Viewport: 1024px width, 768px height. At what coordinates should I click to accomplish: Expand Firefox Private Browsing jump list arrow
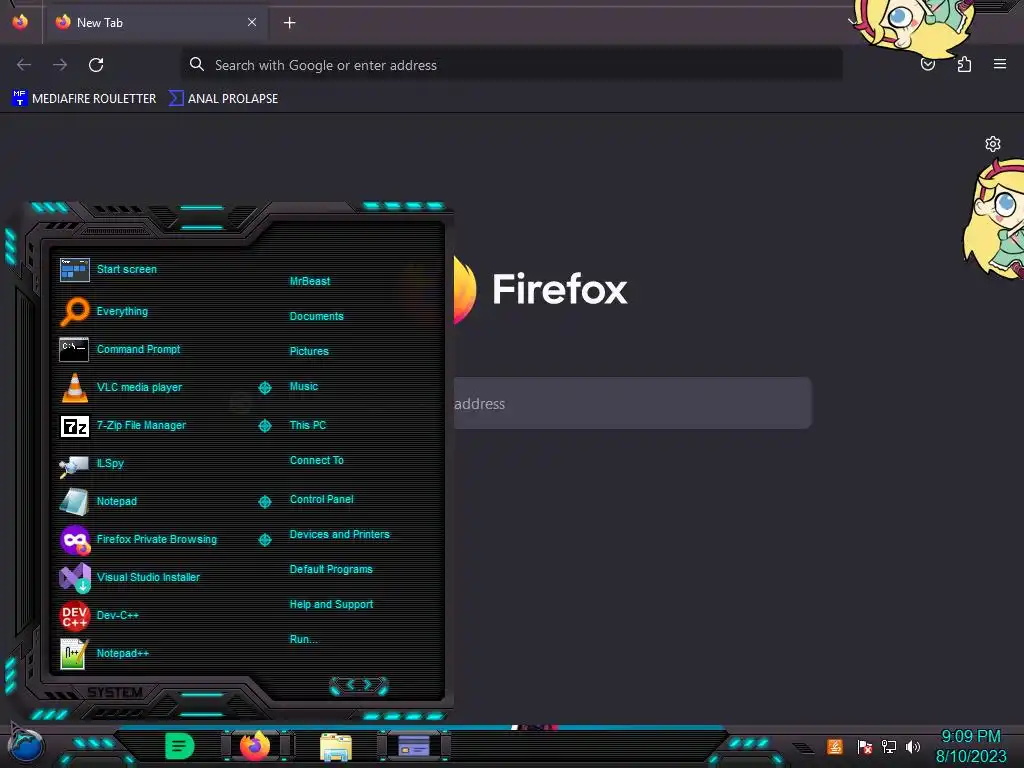(x=264, y=539)
